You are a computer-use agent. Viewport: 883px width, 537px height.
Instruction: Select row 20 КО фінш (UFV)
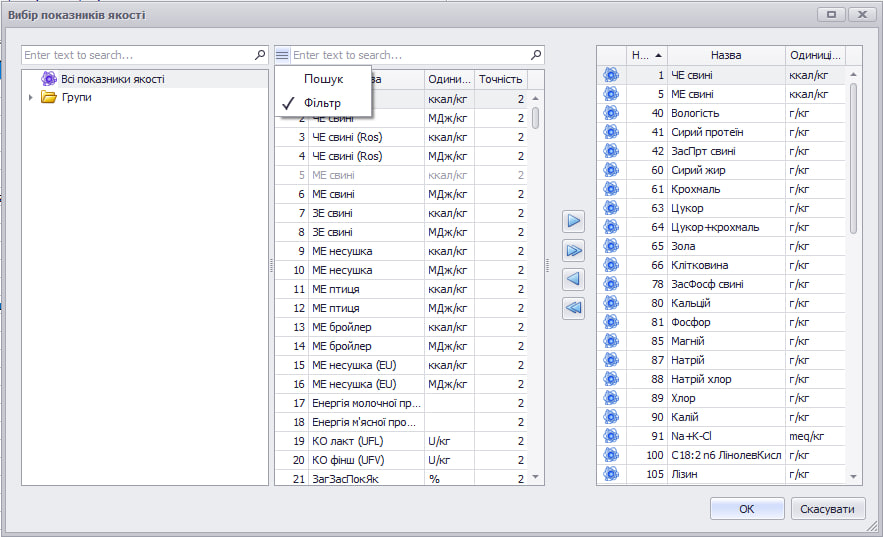point(402,460)
